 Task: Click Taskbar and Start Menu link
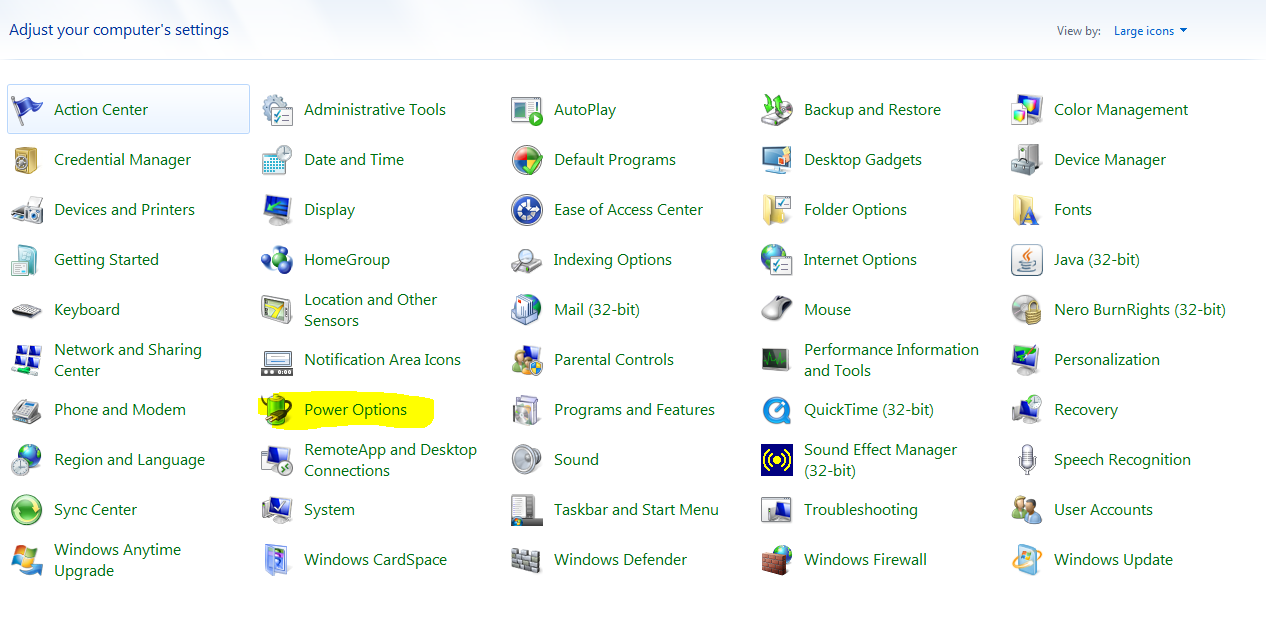click(x=636, y=510)
